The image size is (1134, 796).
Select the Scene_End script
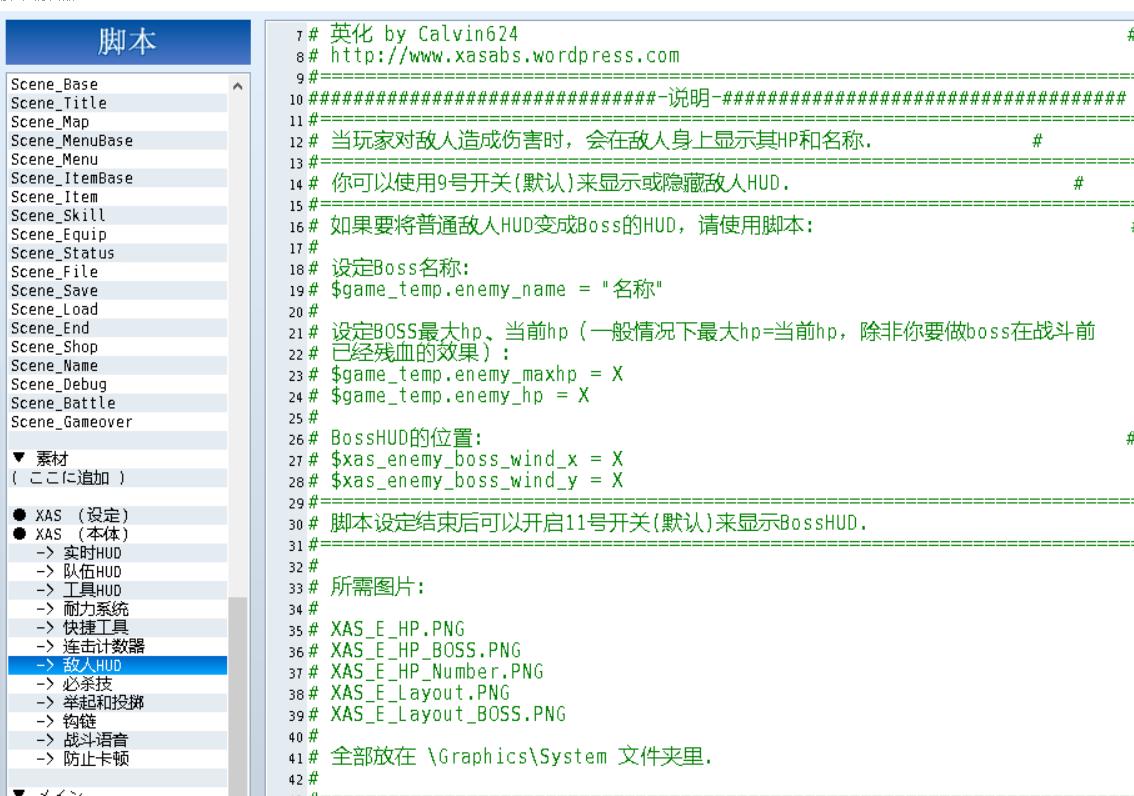click(117, 329)
